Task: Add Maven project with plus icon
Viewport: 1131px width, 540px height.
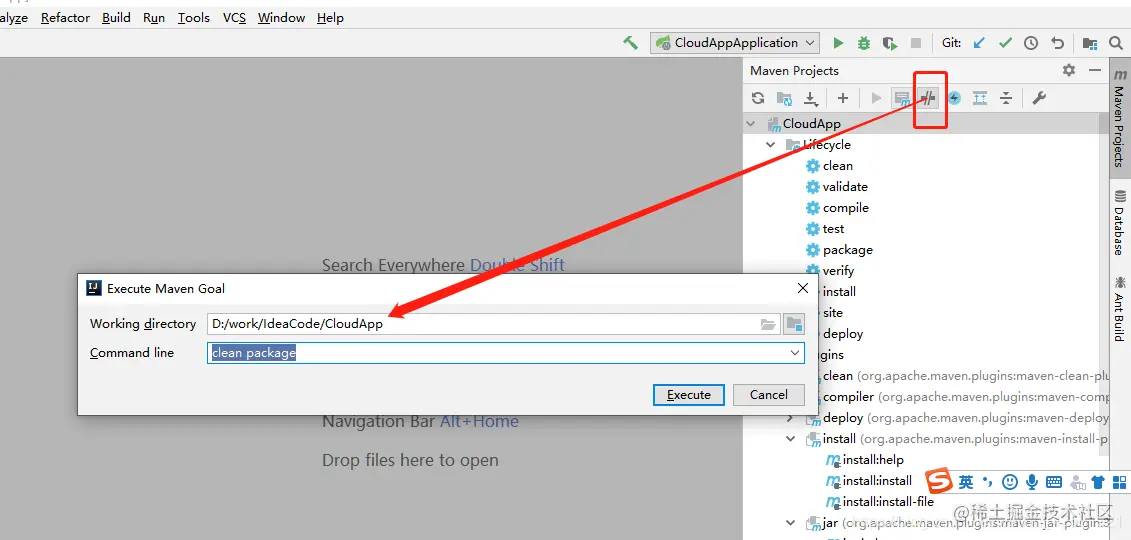Action: pos(842,98)
